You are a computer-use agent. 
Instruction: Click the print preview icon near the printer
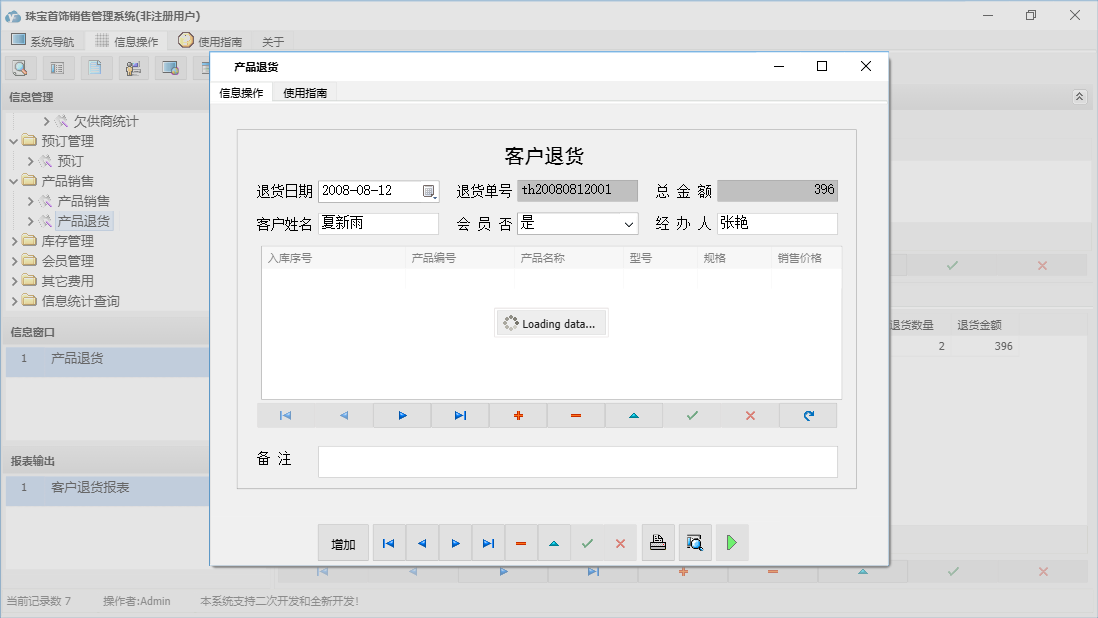point(694,543)
